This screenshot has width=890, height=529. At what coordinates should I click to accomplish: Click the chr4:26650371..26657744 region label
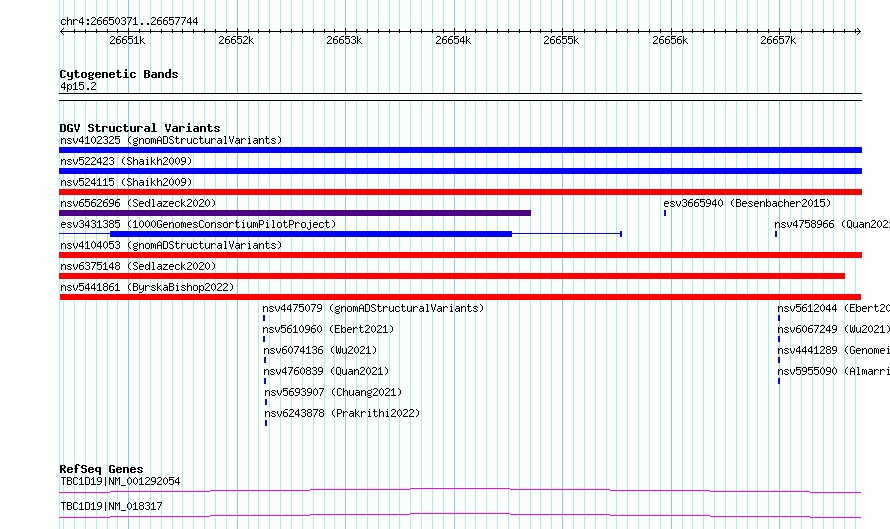(129, 22)
